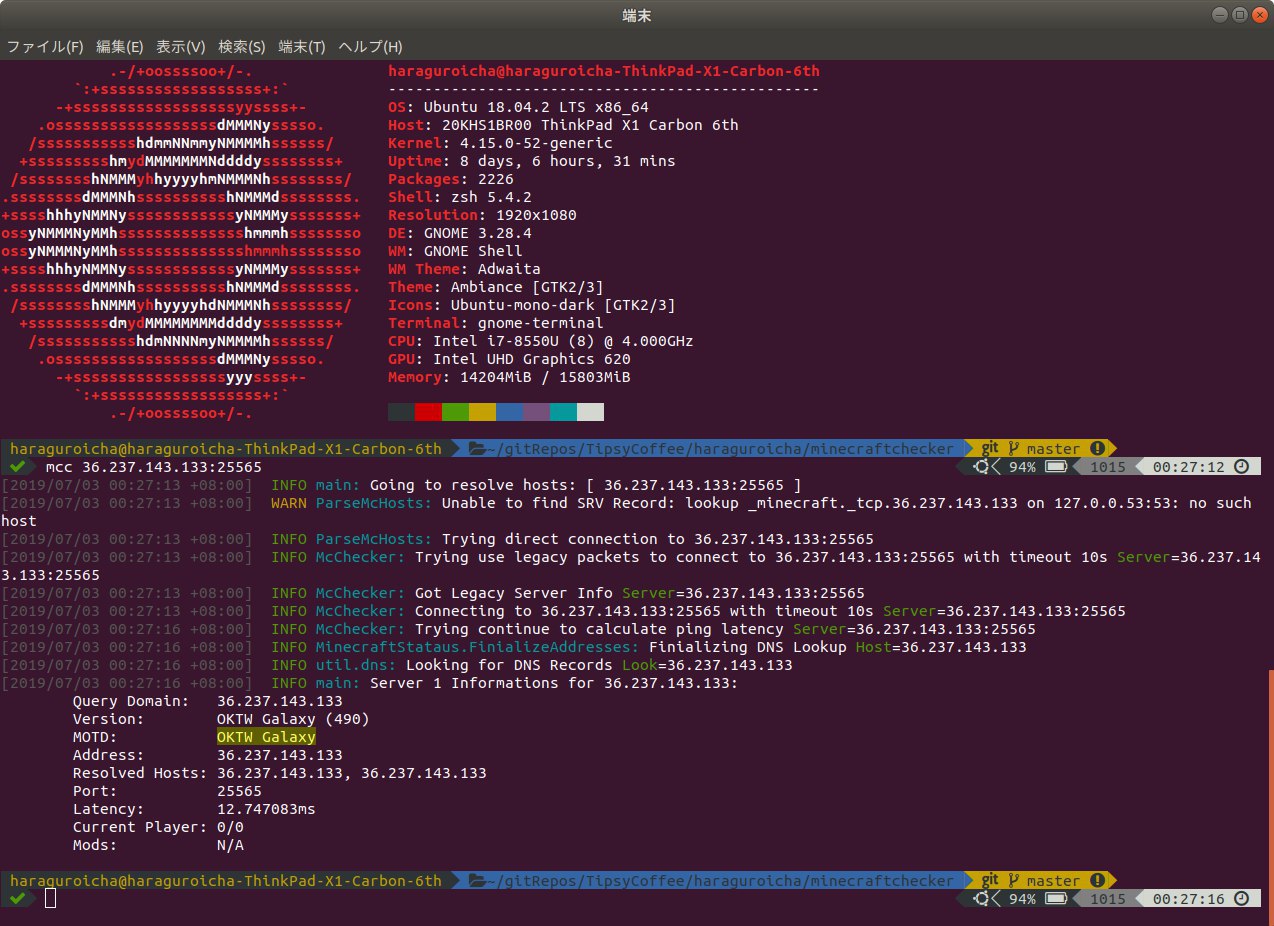Image resolution: width=1274 pixels, height=926 pixels.
Task: Open the 表示(V) menu
Action: [181, 47]
